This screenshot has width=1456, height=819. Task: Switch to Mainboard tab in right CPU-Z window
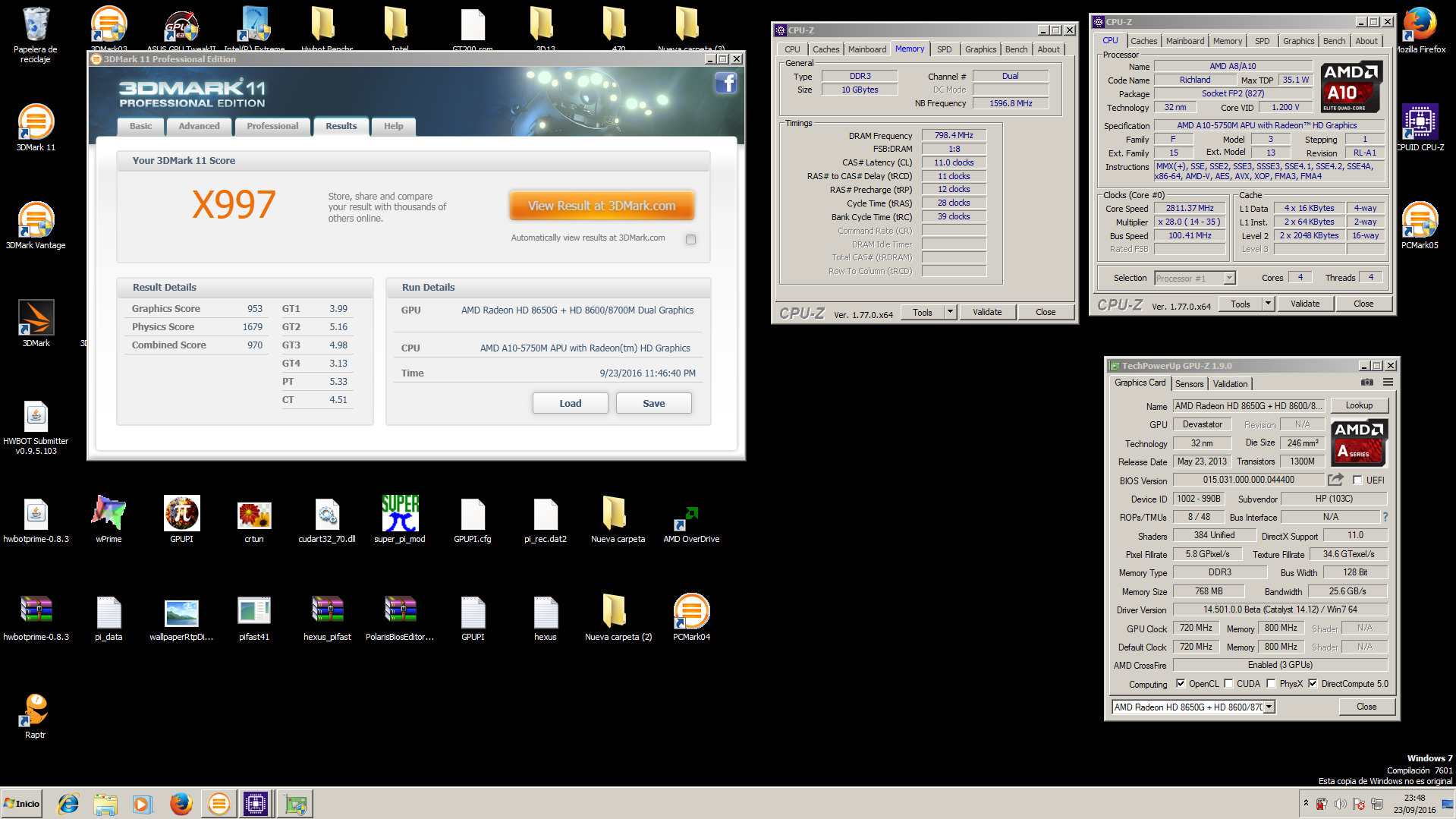point(1184,41)
